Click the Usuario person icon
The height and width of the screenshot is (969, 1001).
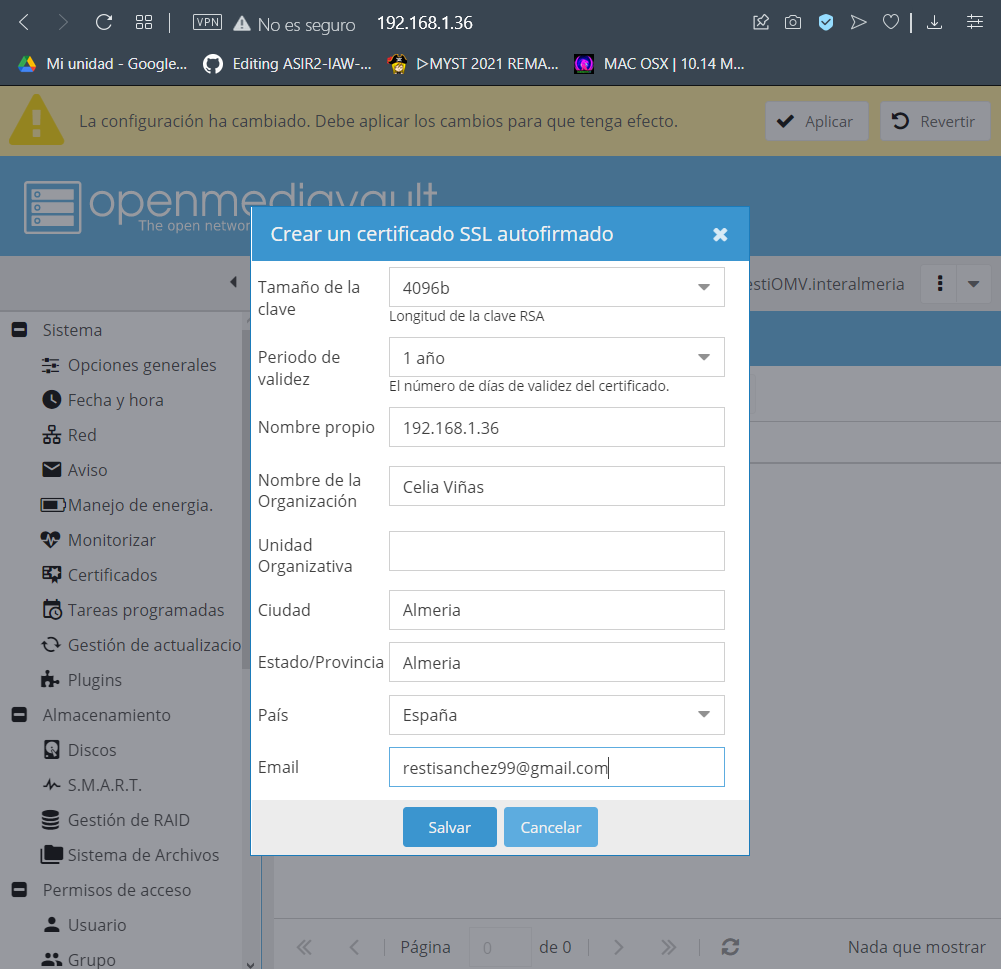51,924
